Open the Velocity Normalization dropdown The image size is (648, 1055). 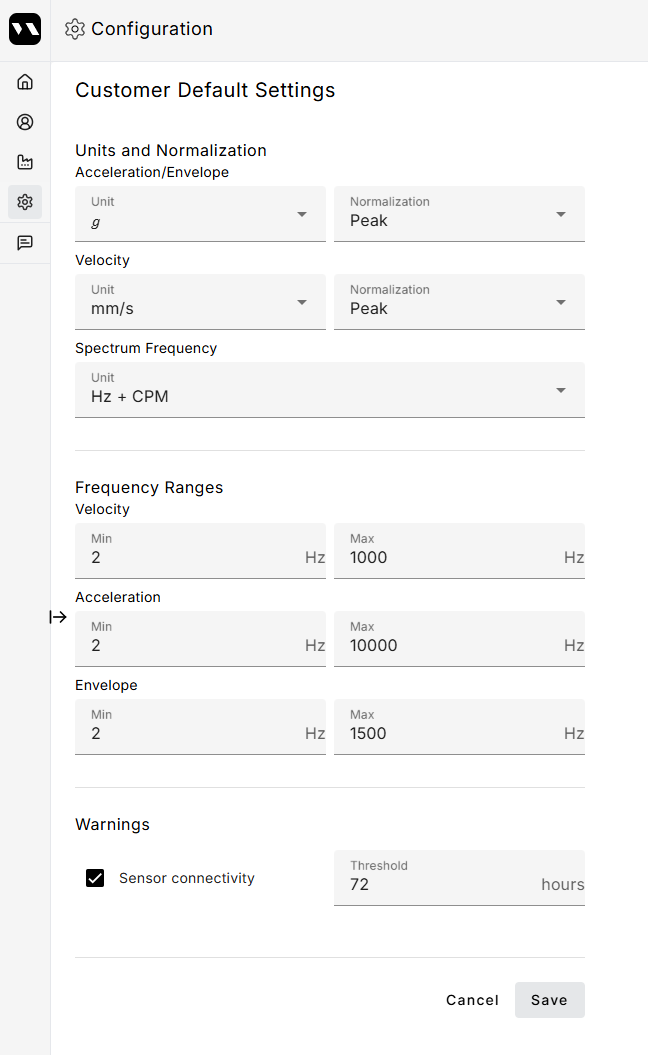pos(459,302)
